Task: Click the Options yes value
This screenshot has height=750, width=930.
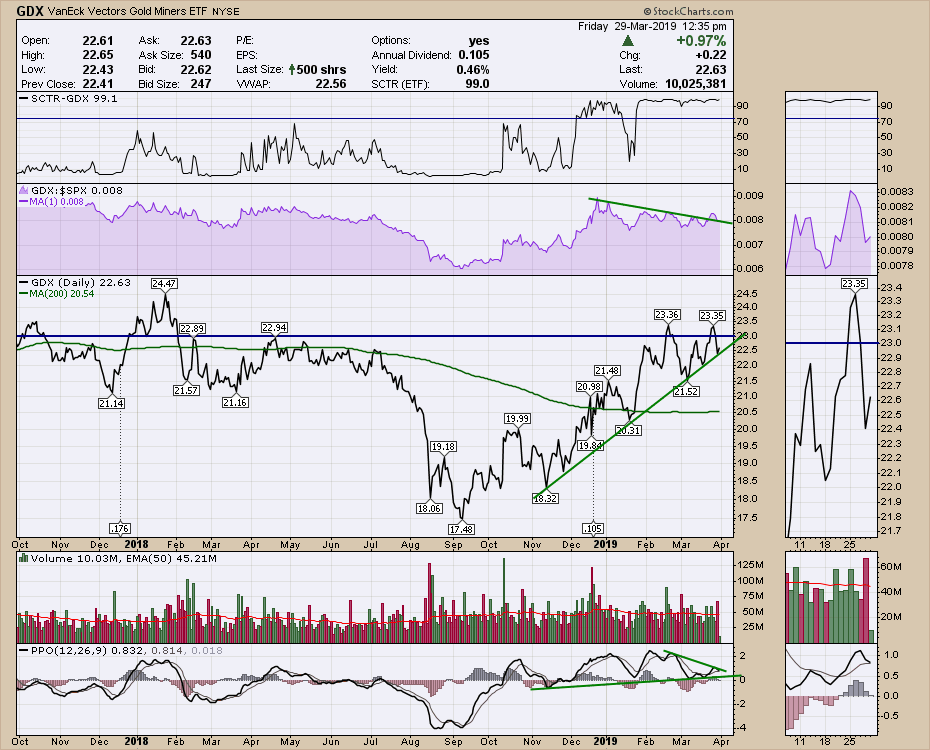Action: (x=479, y=40)
